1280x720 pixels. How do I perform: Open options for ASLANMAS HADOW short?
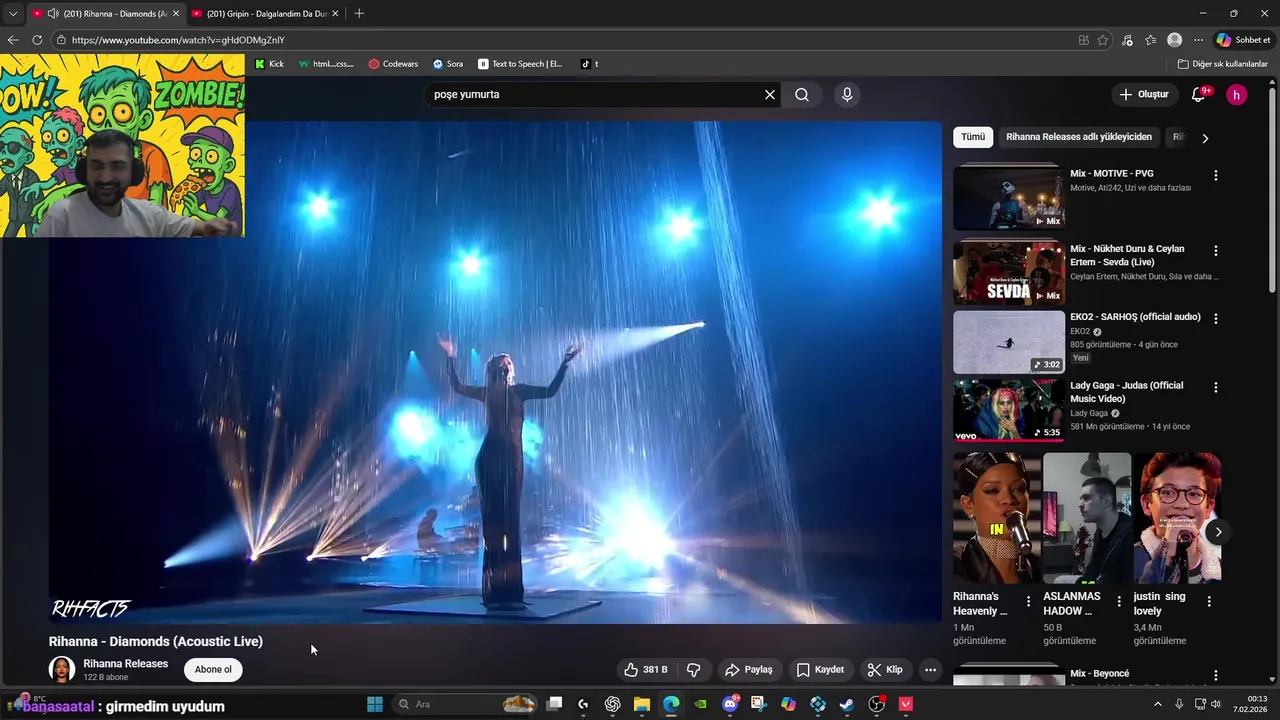[x=1119, y=601]
